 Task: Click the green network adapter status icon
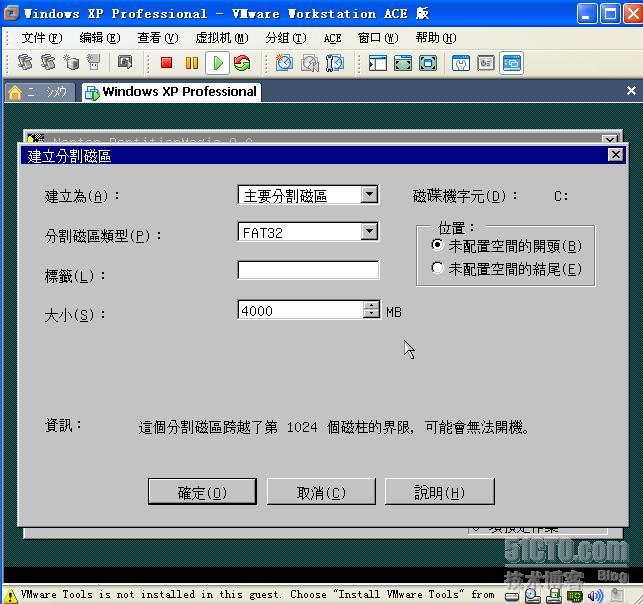point(575,596)
